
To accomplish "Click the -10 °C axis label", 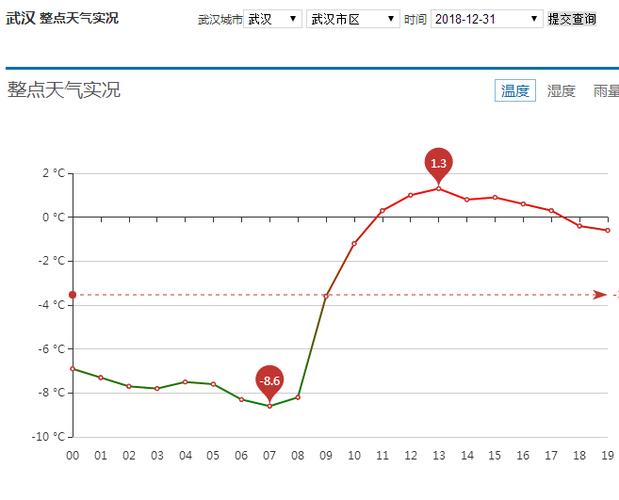I will [48, 437].
